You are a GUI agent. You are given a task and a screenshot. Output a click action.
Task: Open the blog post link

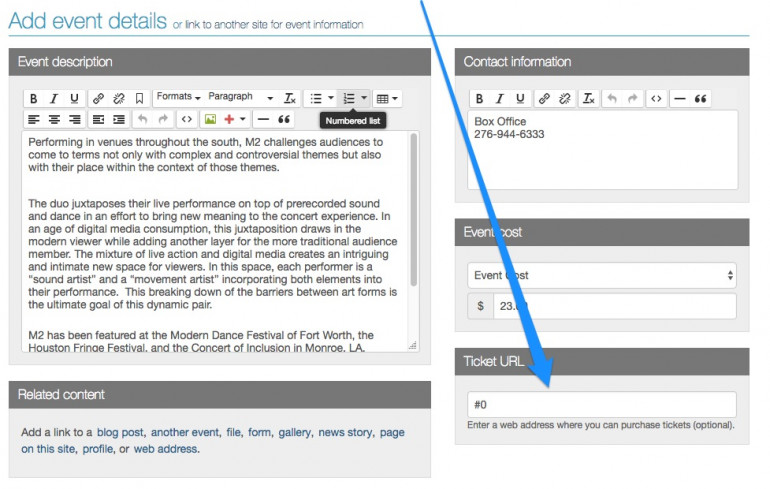tap(120, 433)
